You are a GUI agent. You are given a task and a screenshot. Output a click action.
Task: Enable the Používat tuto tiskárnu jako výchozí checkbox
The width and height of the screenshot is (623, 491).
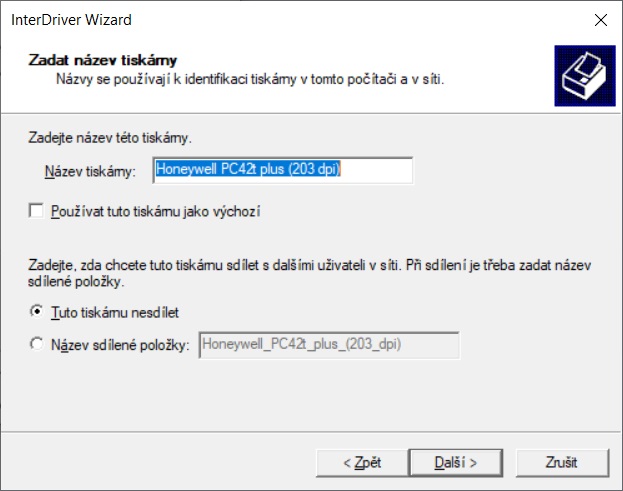[36, 211]
